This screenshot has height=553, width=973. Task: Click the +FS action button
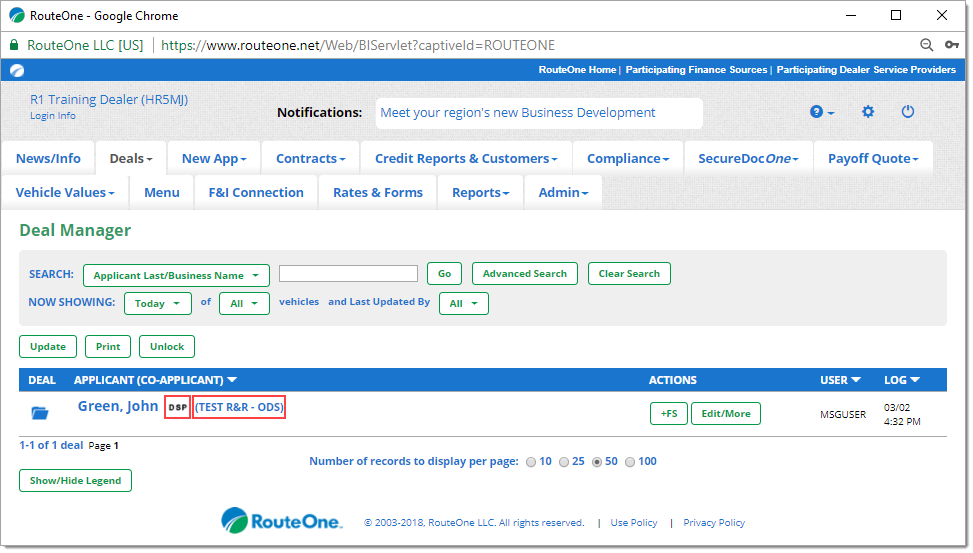pyautogui.click(x=669, y=413)
